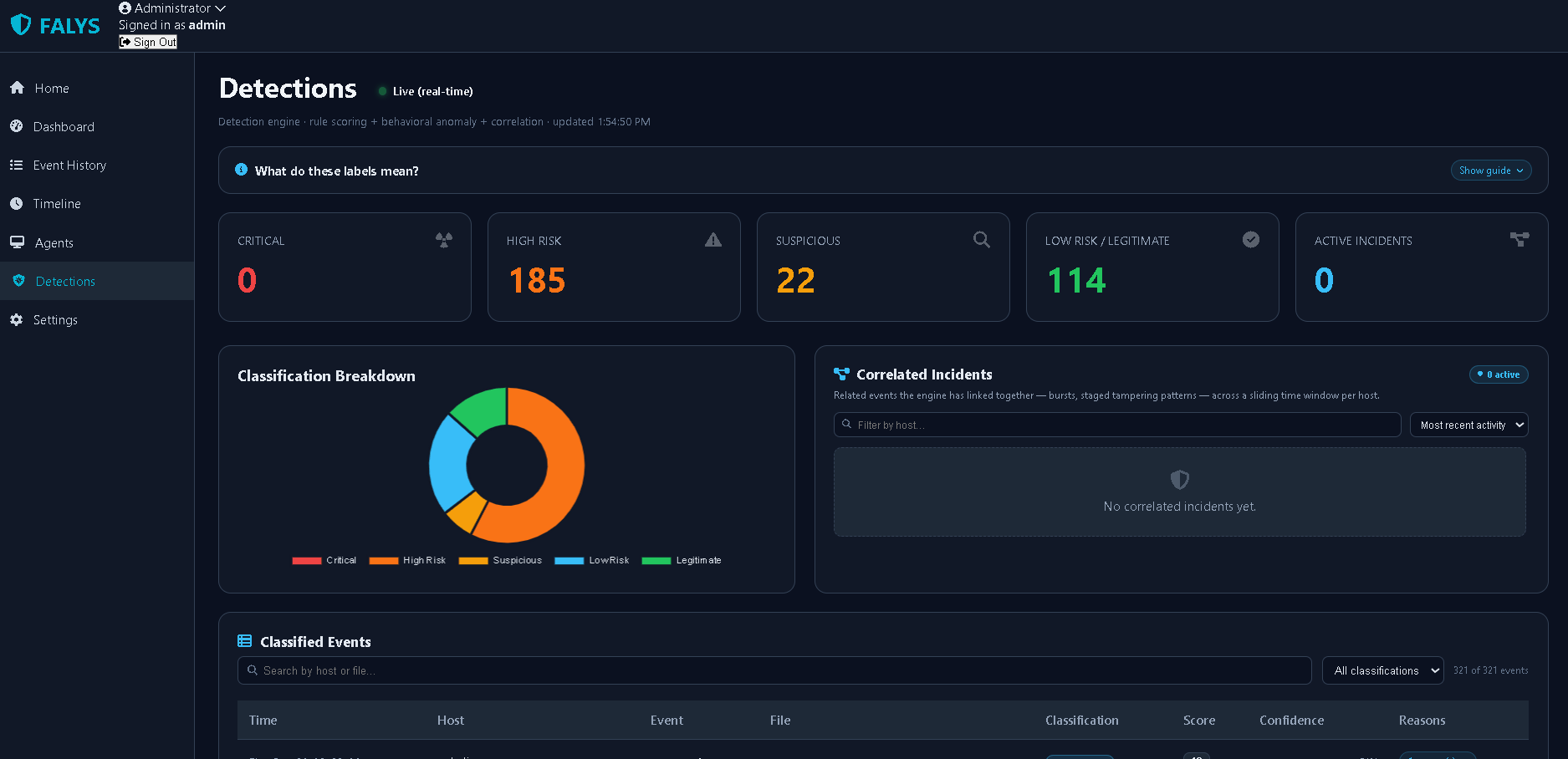Click the warning triangle on High Risk card
This screenshot has width=1568, height=759.
pyautogui.click(x=713, y=240)
